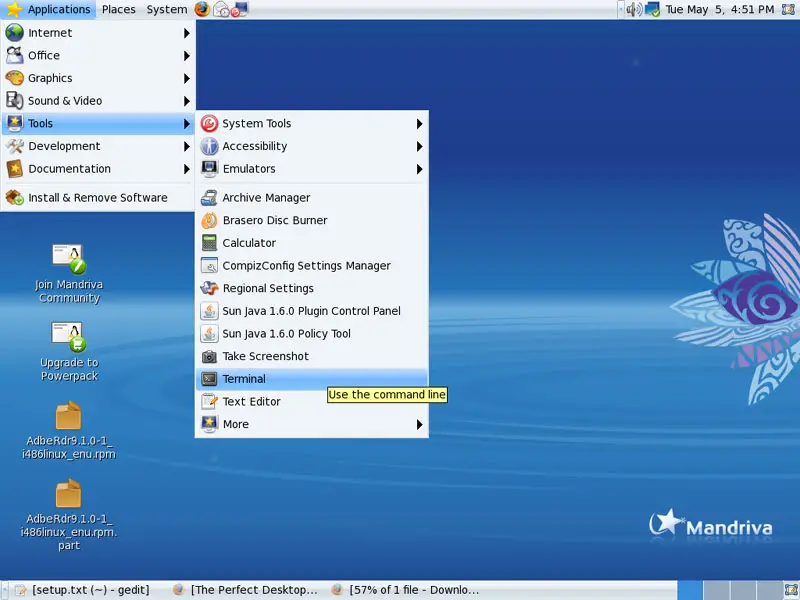Screen dimensions: 800x600
Task: Launch Firefox from the top panel
Action: [x=202, y=9]
